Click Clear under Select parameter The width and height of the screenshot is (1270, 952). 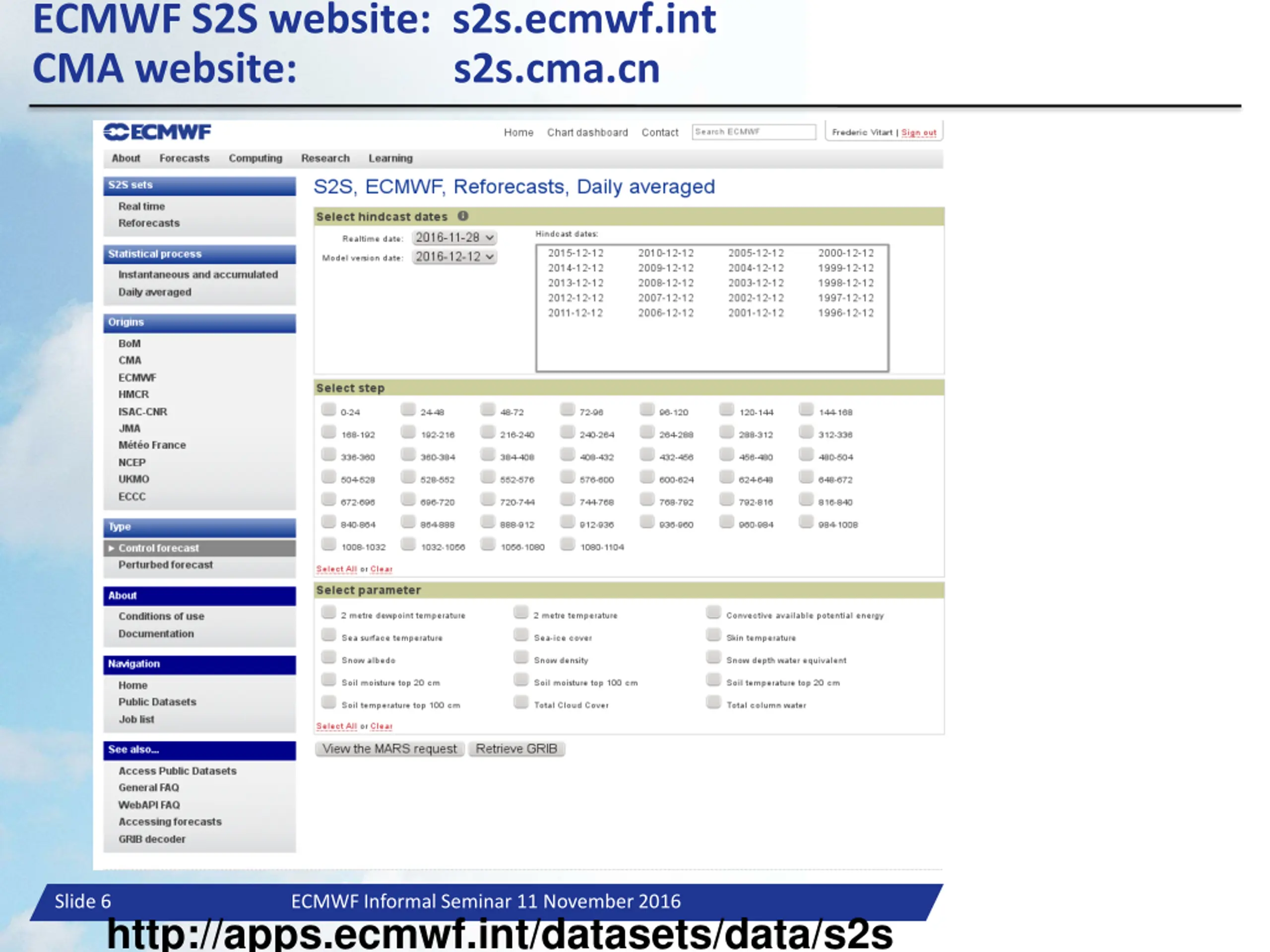point(381,726)
